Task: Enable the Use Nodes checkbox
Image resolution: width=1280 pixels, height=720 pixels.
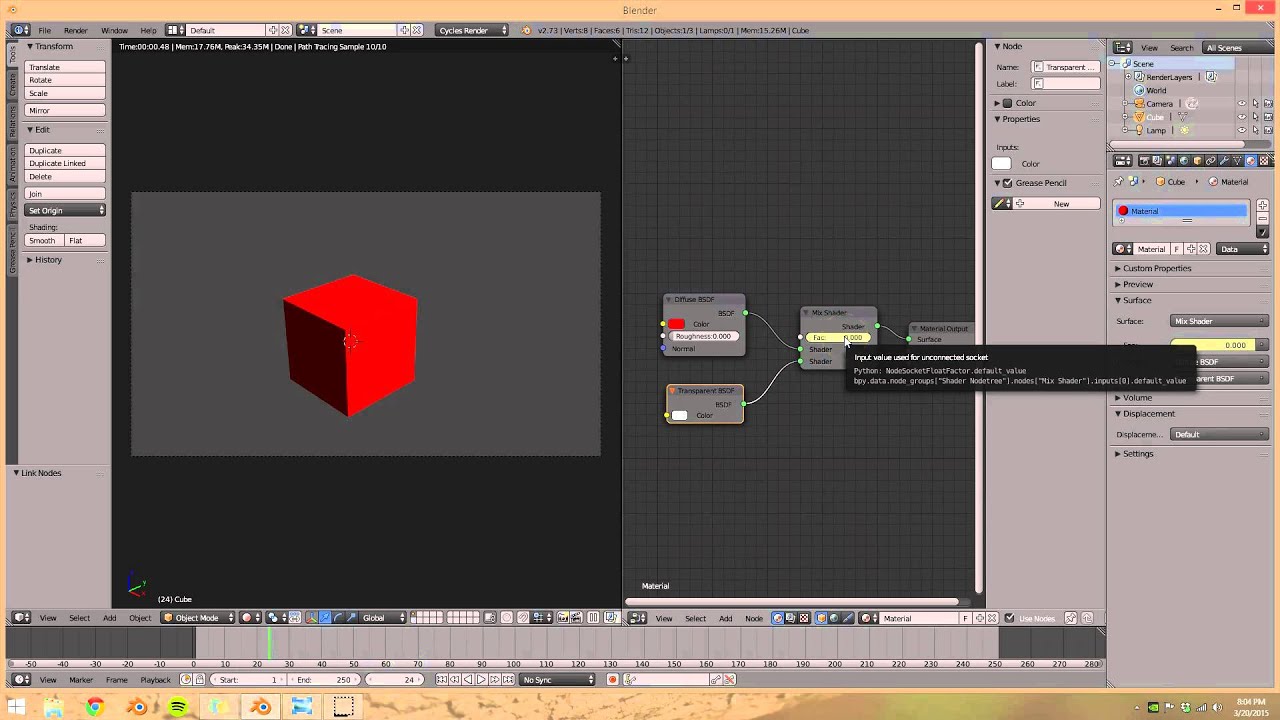Action: (1010, 618)
